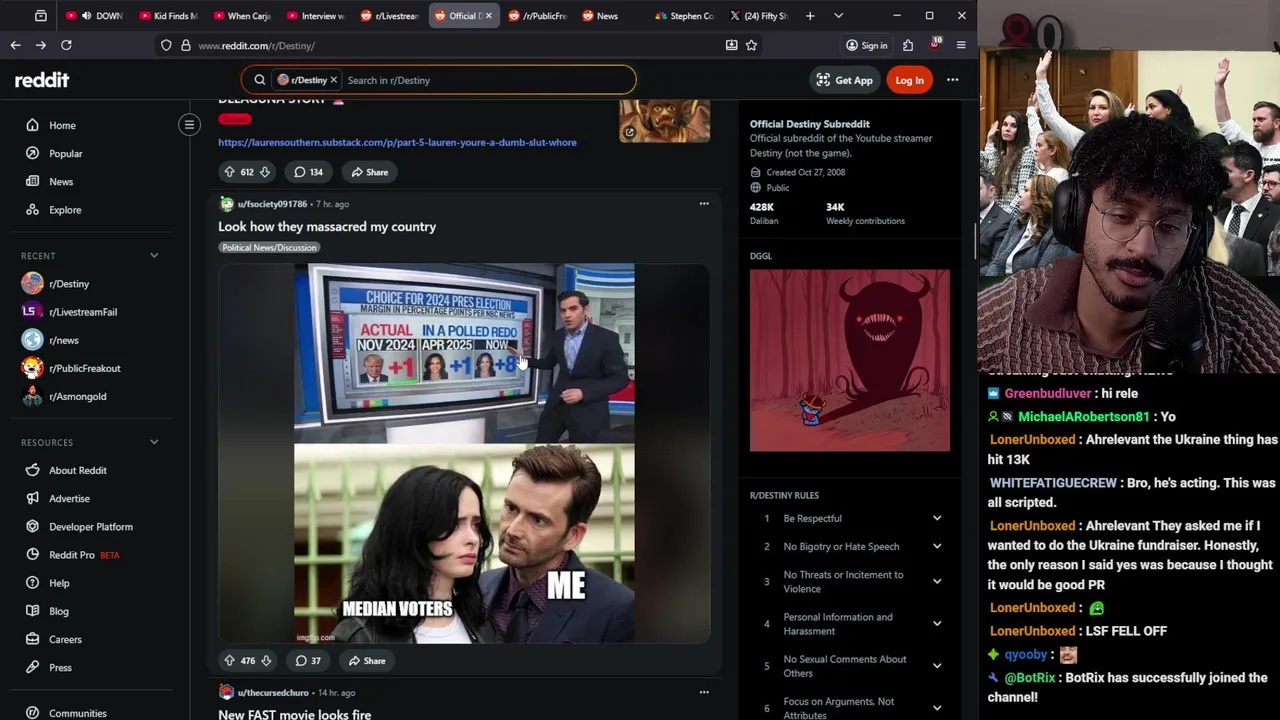Open three-dot menu for u/fsociety091786 post
This screenshot has height=720, width=1280.
pyautogui.click(x=704, y=204)
